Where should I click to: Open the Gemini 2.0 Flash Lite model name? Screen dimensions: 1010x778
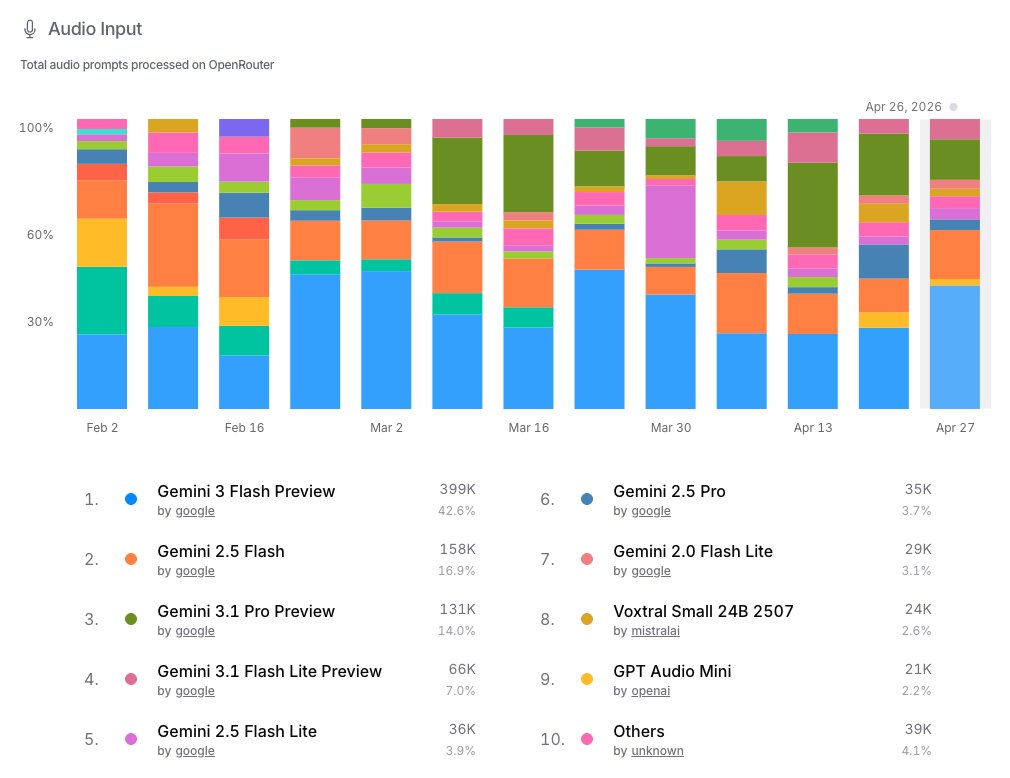[x=693, y=551]
